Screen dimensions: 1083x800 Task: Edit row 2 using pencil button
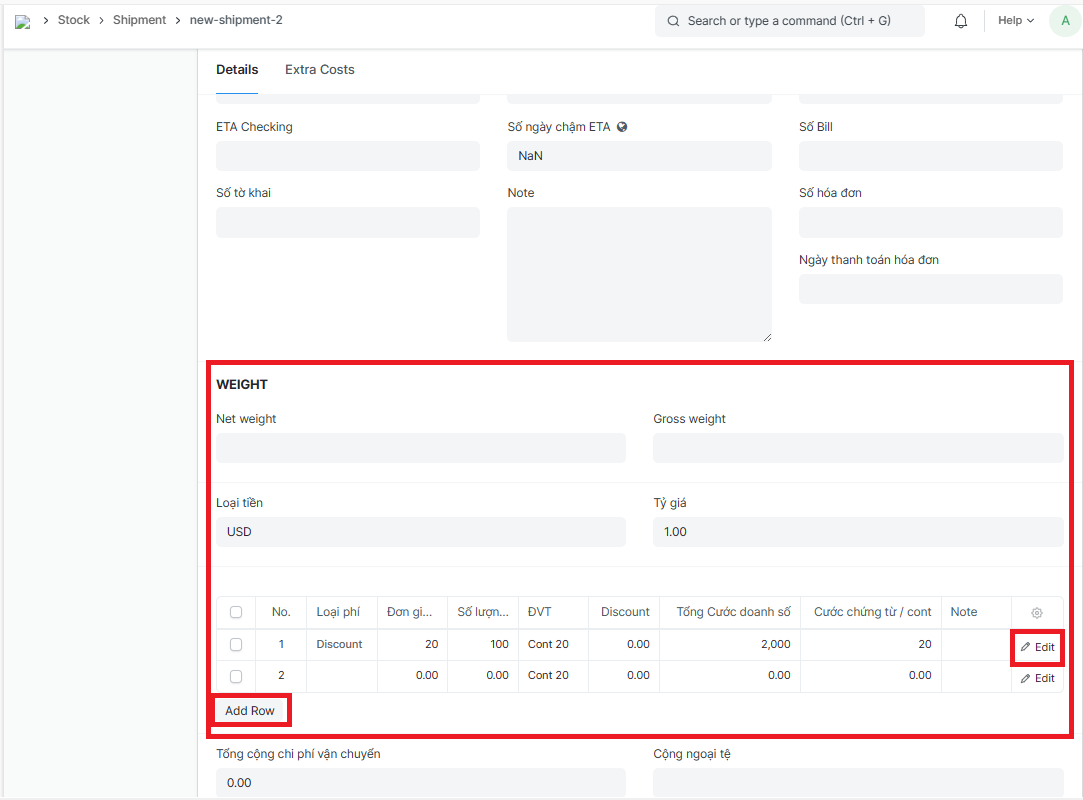(x=1037, y=678)
